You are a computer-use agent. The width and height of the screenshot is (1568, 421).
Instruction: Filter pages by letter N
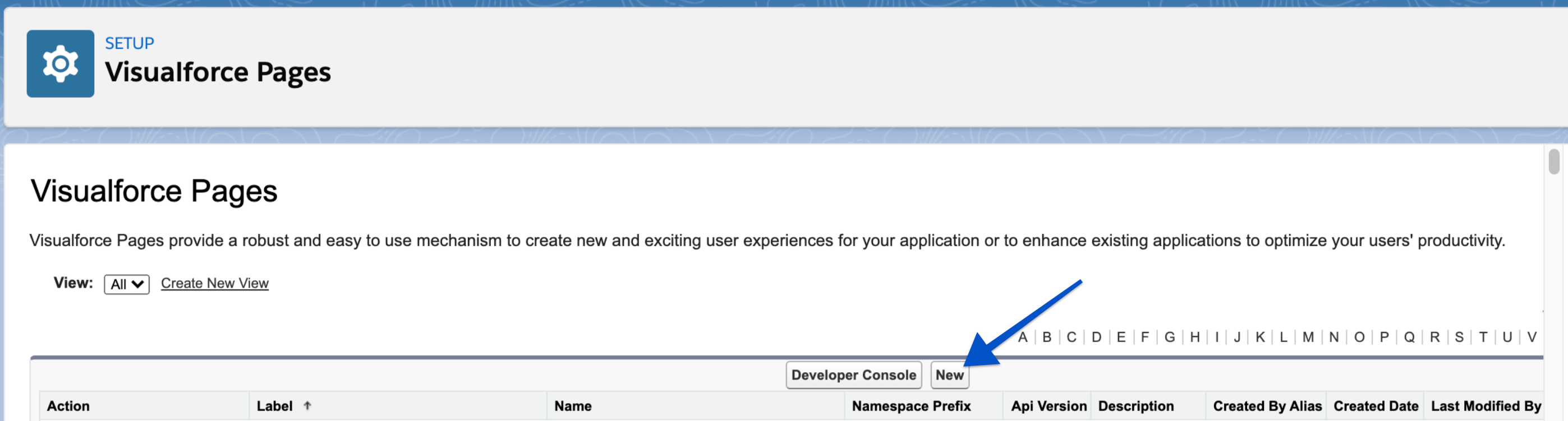[1334, 337]
